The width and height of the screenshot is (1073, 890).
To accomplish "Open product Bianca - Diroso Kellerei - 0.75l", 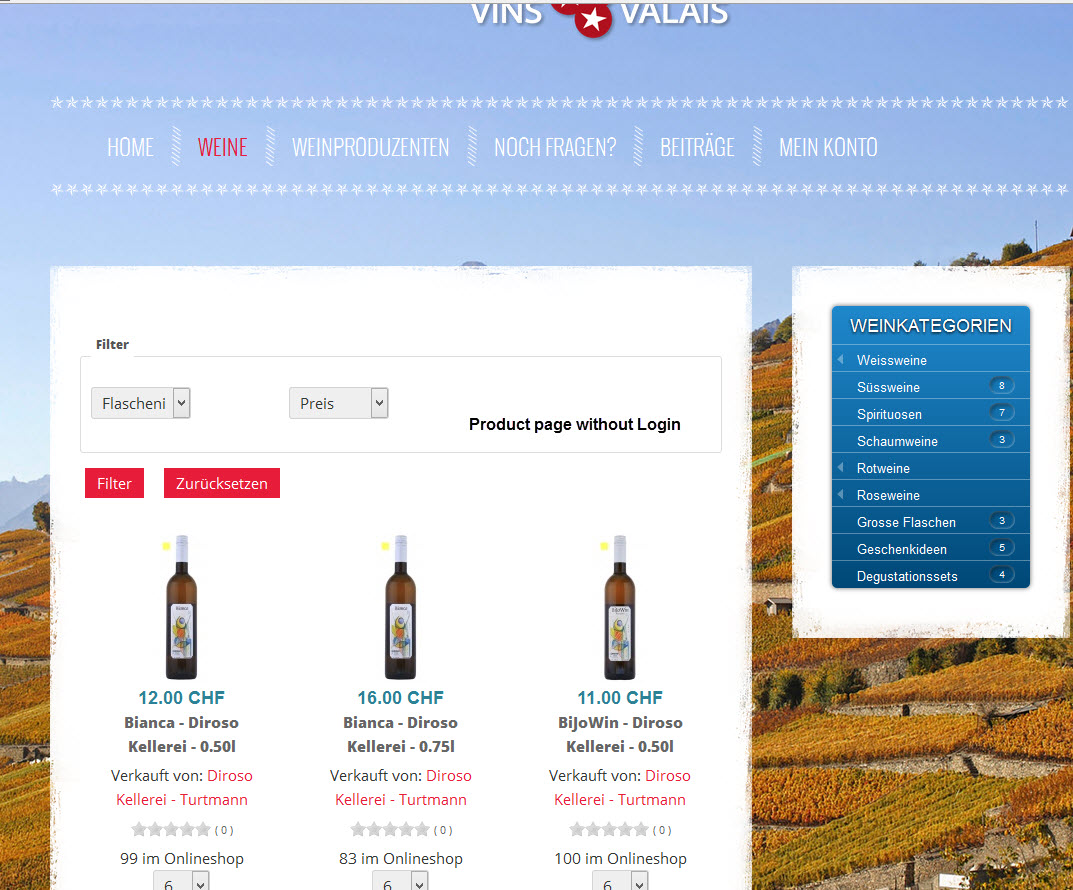I will (x=400, y=734).
